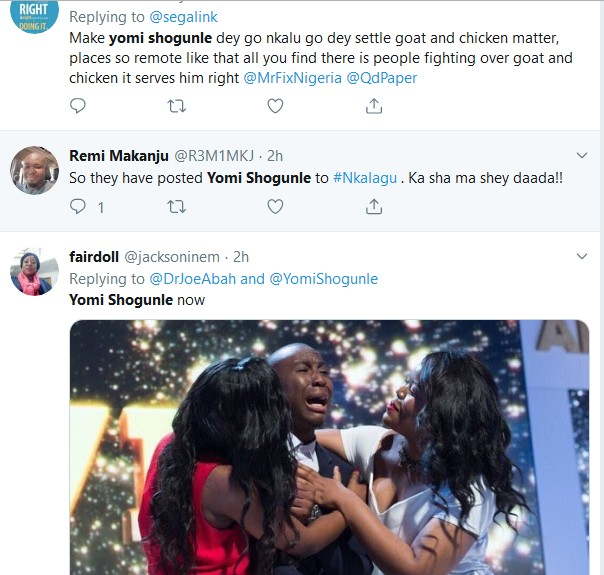The height and width of the screenshot is (575, 604).
Task: Reply to the first tweet about goat and chicken
Action: pyautogui.click(x=78, y=105)
